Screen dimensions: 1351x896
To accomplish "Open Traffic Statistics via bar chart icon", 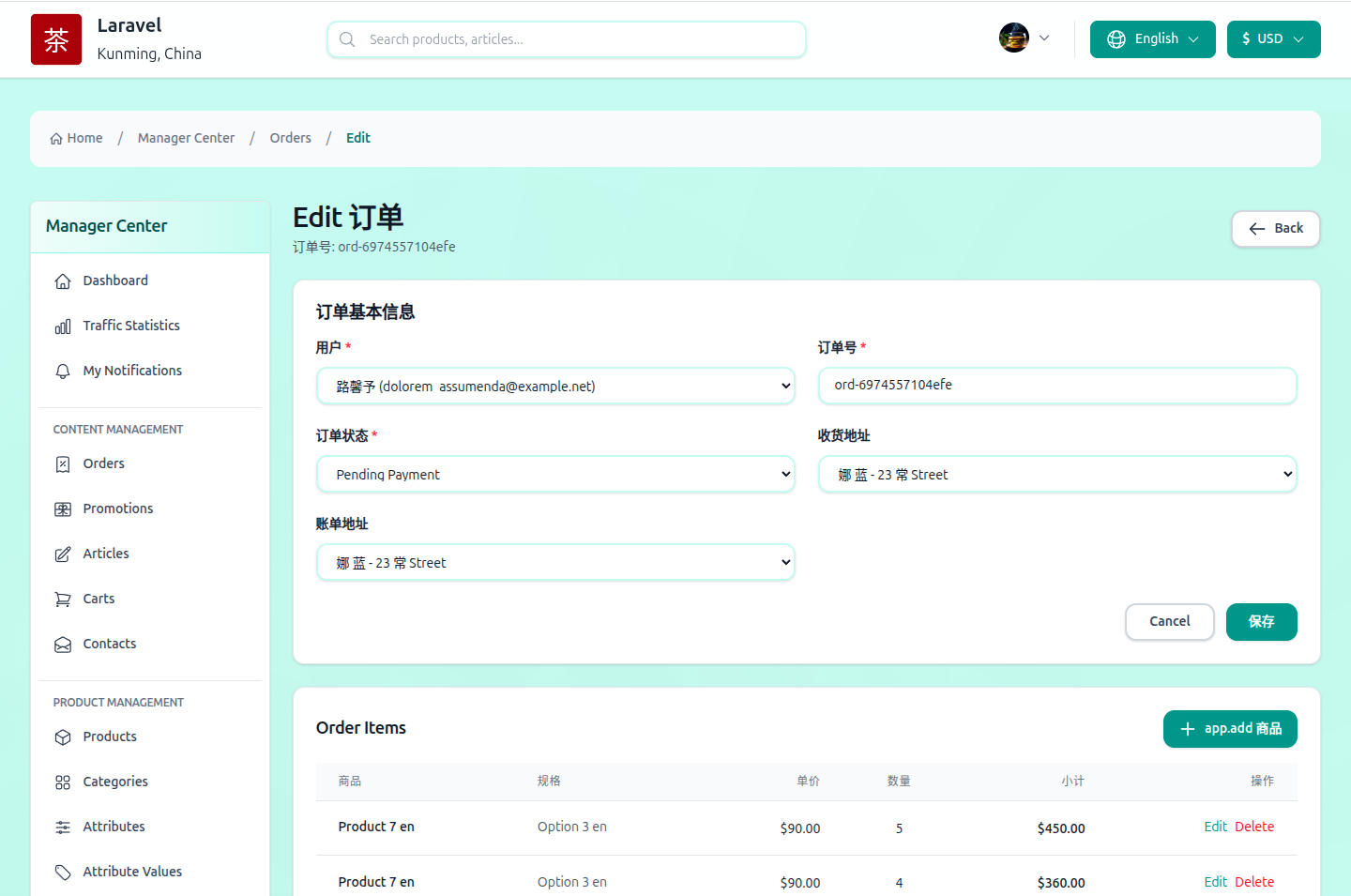I will [x=62, y=325].
